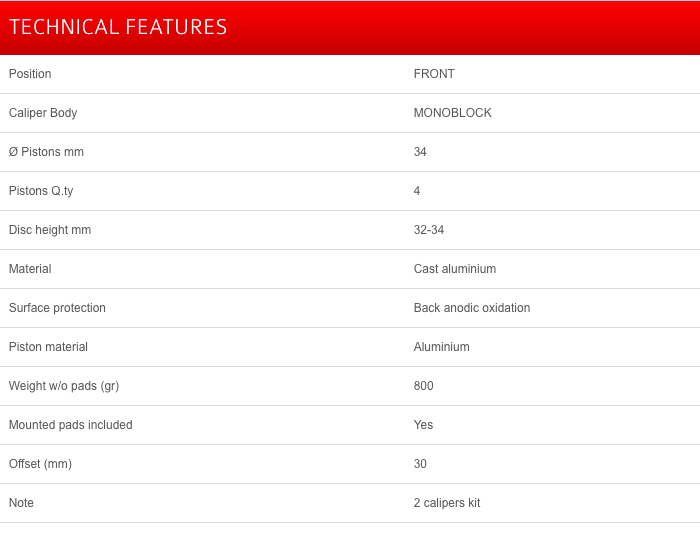Click the piston diameter value 34

(x=420, y=152)
